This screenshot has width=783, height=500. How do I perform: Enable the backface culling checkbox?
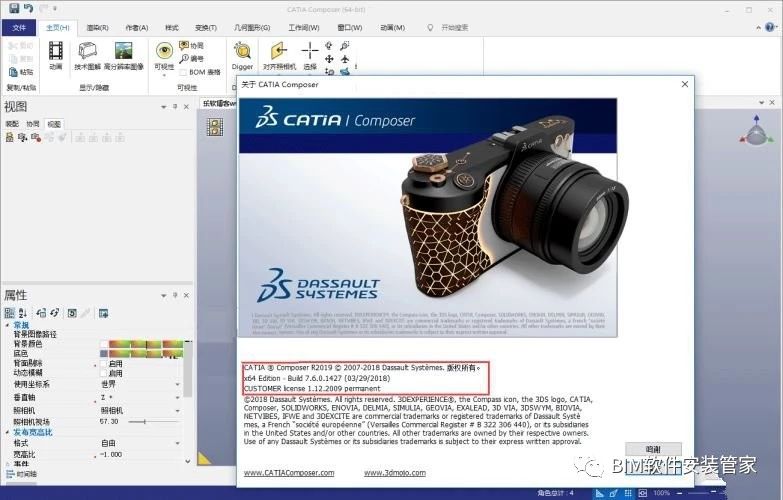tap(104, 364)
